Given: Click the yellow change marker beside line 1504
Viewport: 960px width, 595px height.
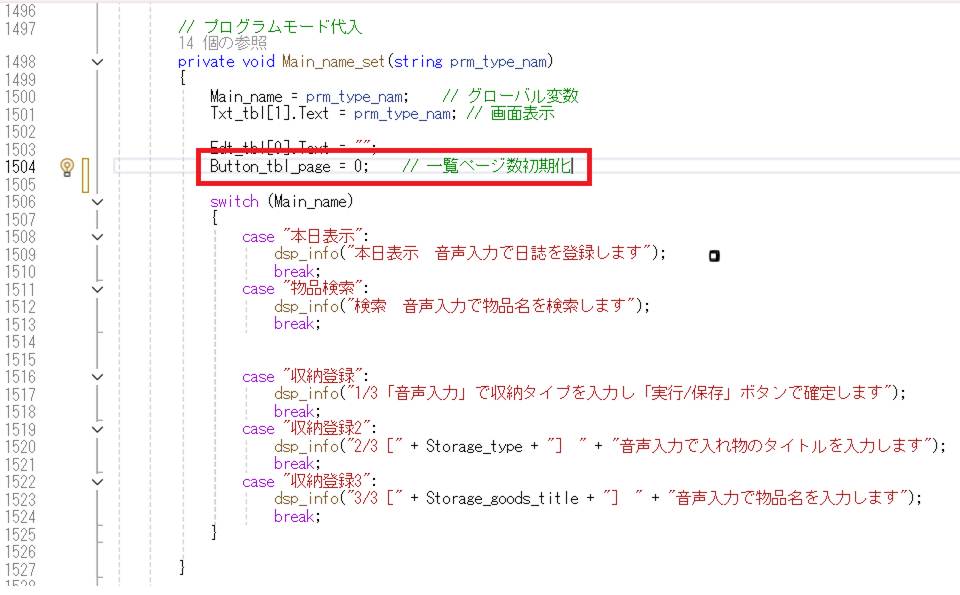Looking at the screenshot, I should point(86,174).
